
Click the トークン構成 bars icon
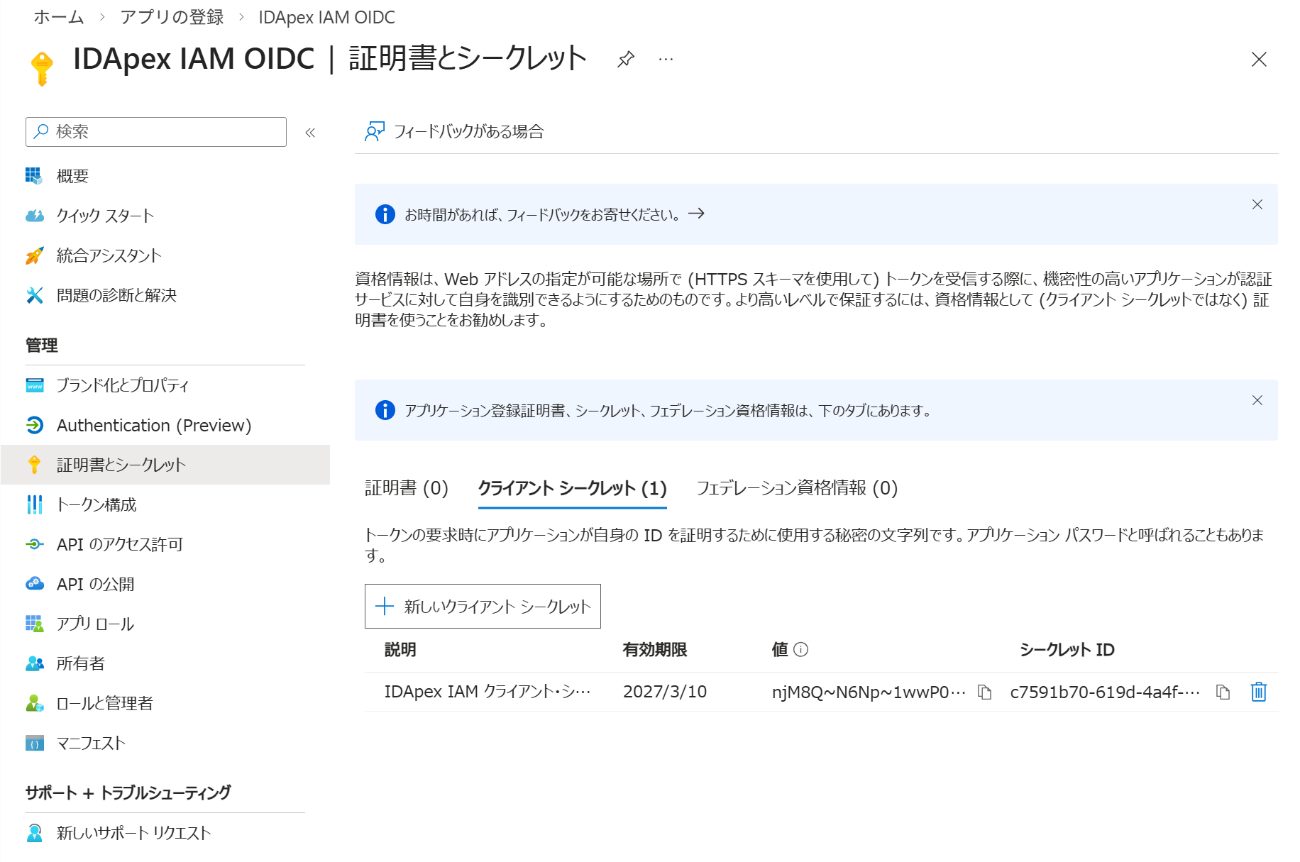pos(35,505)
